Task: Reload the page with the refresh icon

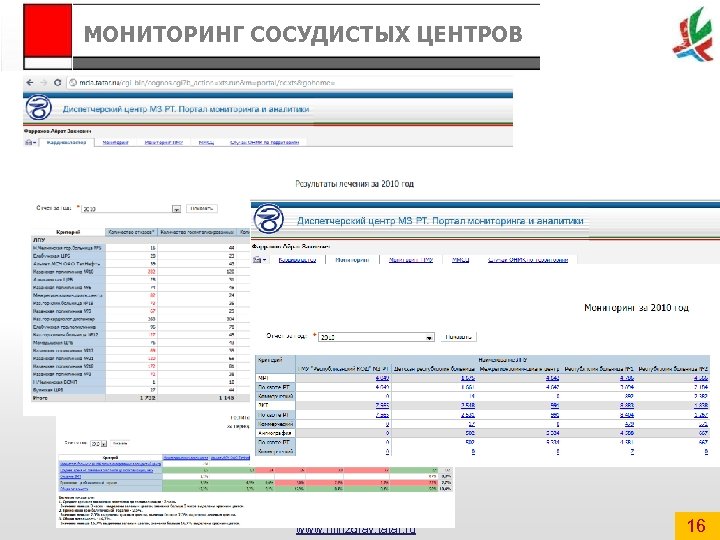Action: (x=57, y=83)
